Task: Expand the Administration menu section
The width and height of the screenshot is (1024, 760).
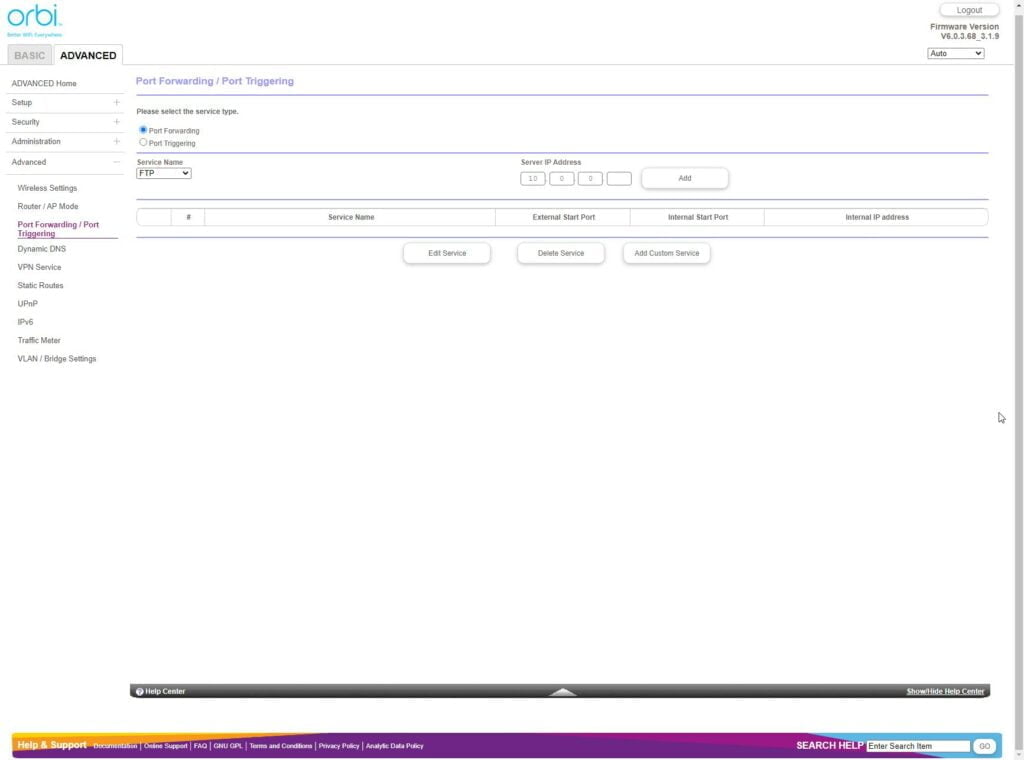Action: [116, 141]
